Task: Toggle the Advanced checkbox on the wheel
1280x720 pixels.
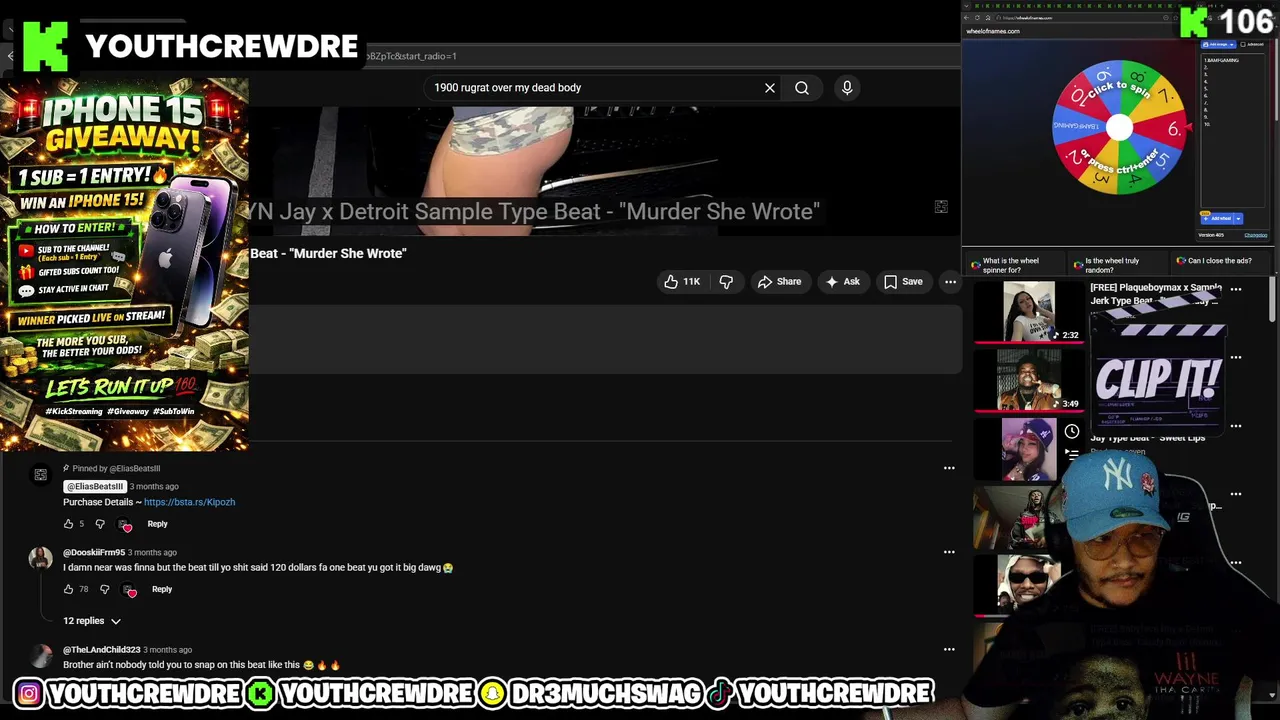Action: [x=1243, y=44]
